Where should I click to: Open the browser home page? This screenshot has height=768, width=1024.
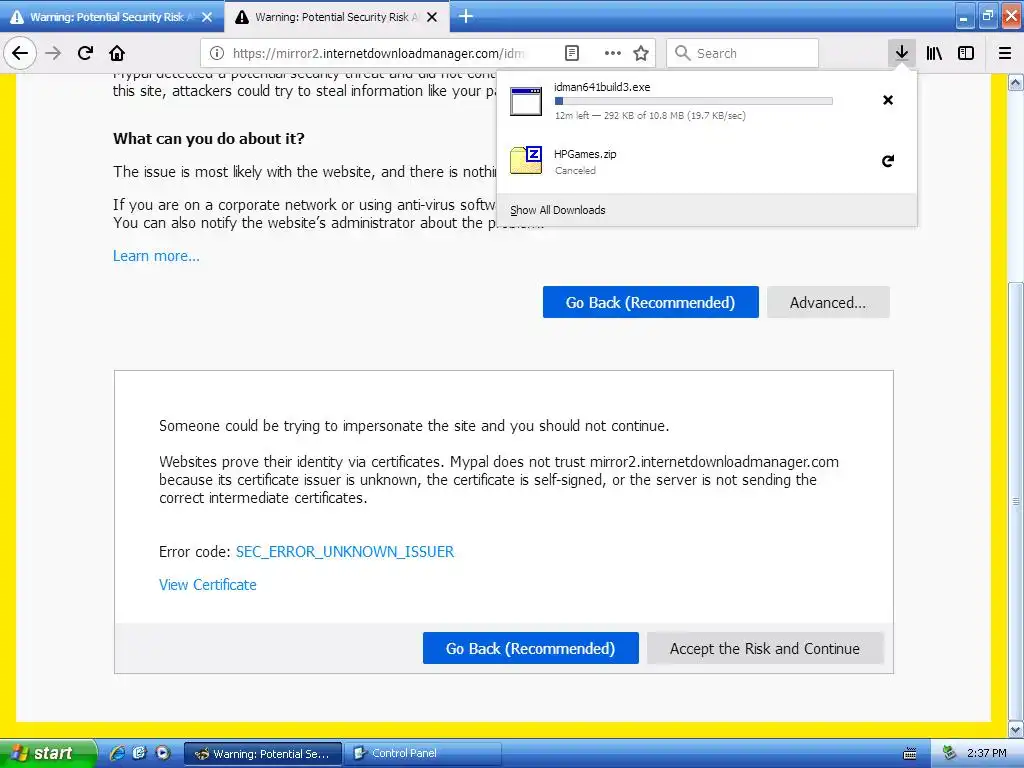117,53
